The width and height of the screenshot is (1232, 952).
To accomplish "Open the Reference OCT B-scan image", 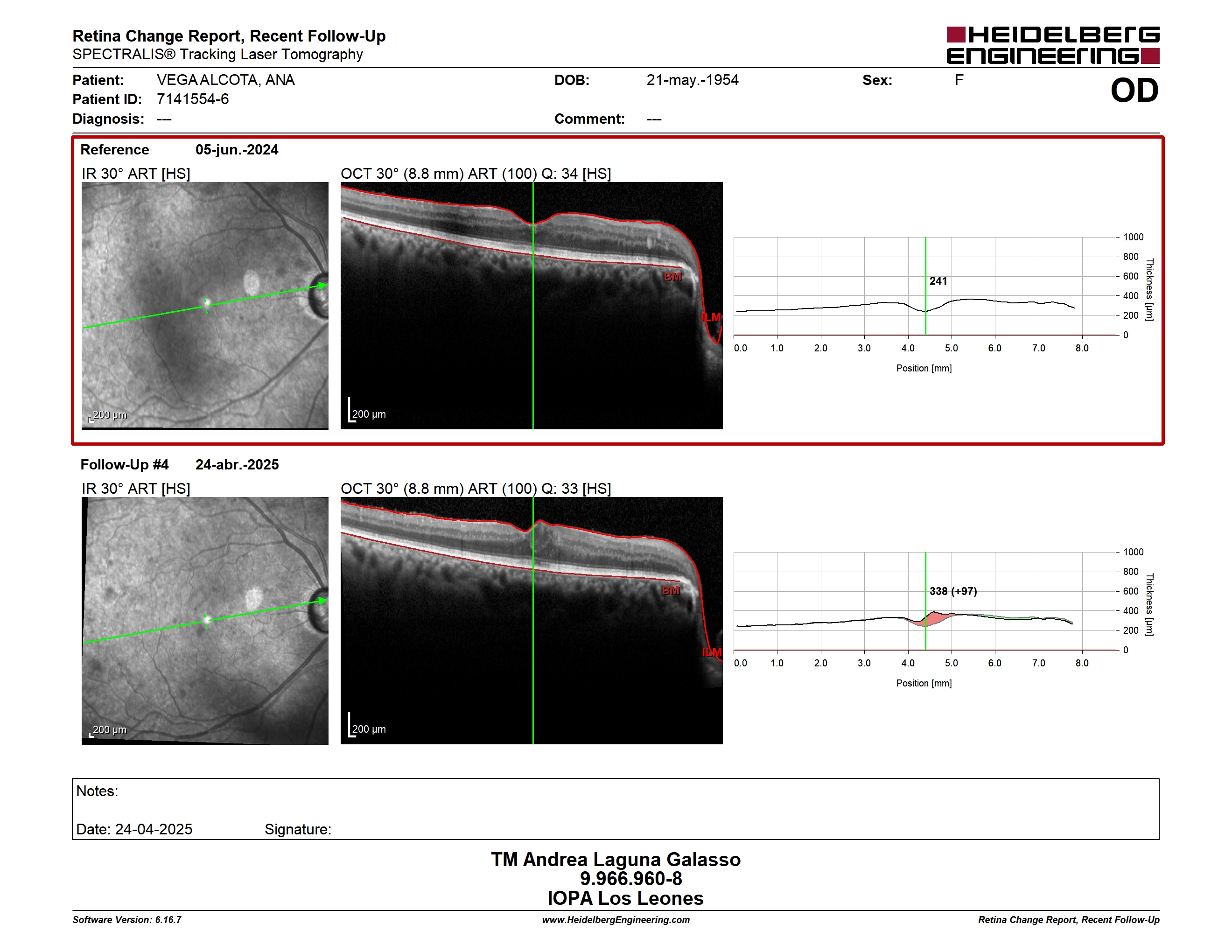I will click(532, 305).
